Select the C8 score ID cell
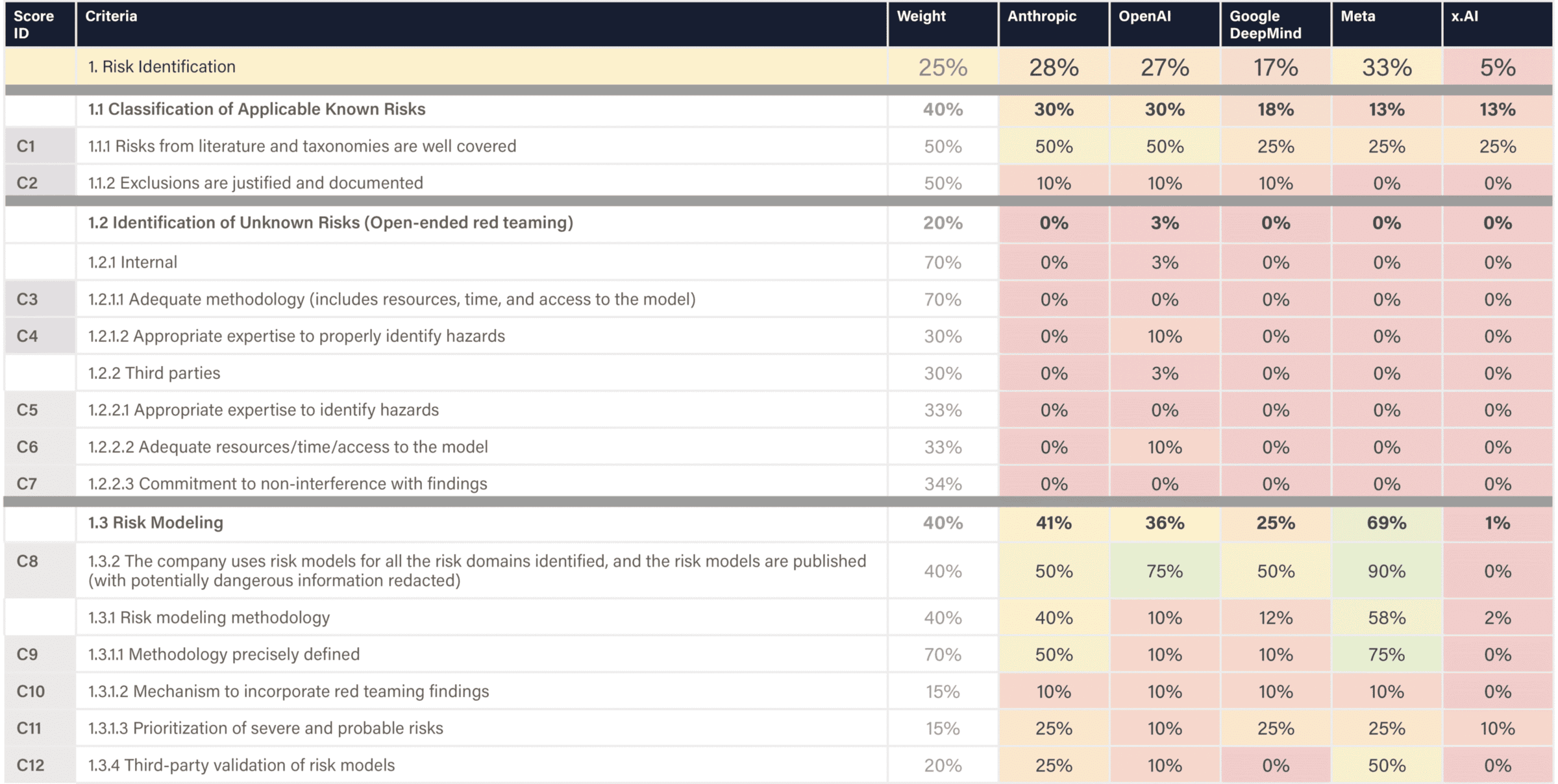 [27, 561]
